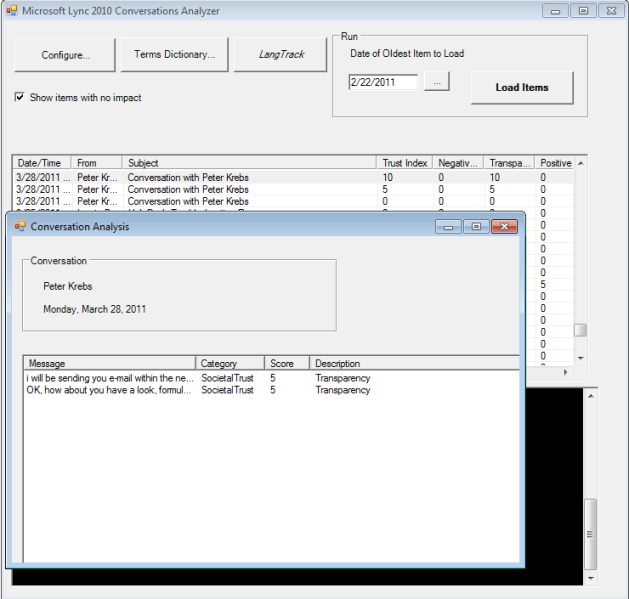Select the 'OK, how about you have a look' message

(110, 390)
